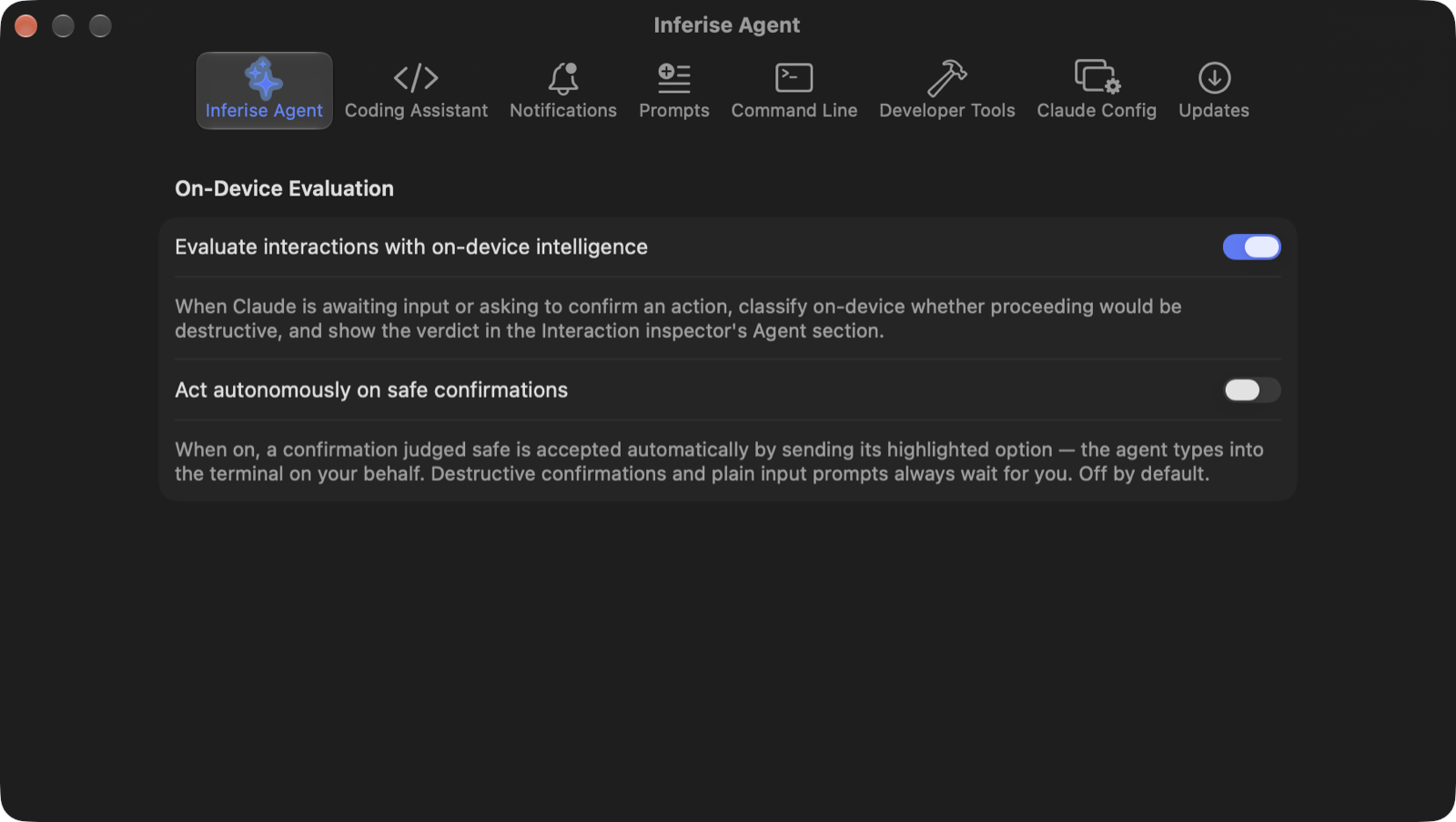The image size is (1456, 822).
Task: Click the description starting "When on, a confirmation"
Action: click(719, 462)
